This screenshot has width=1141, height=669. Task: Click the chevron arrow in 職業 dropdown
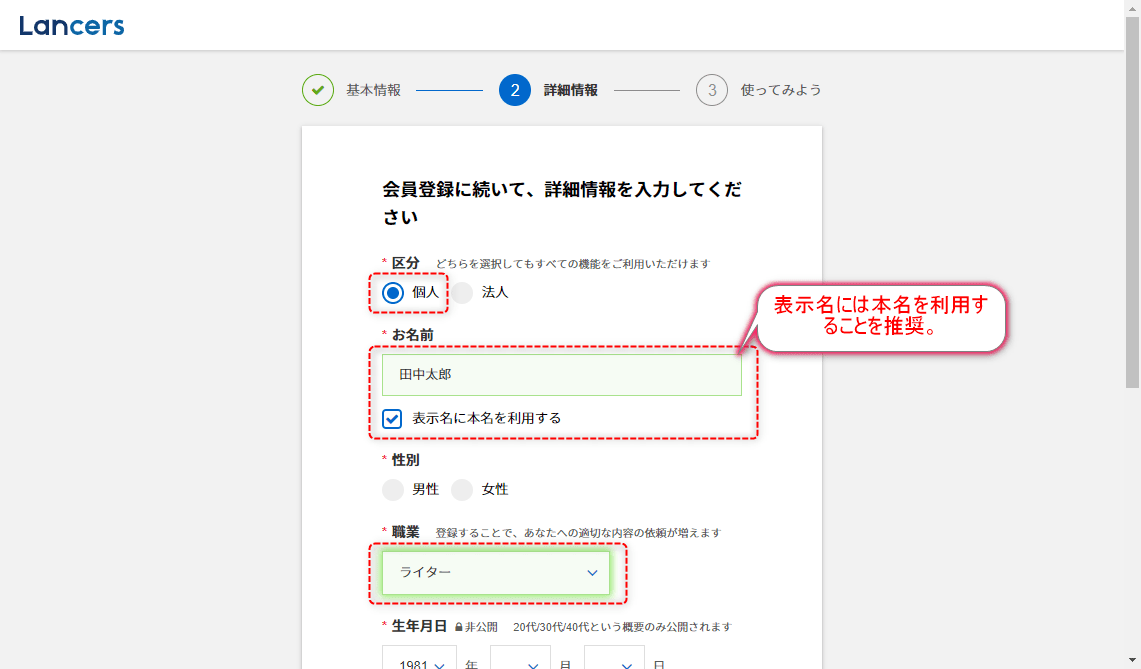592,573
